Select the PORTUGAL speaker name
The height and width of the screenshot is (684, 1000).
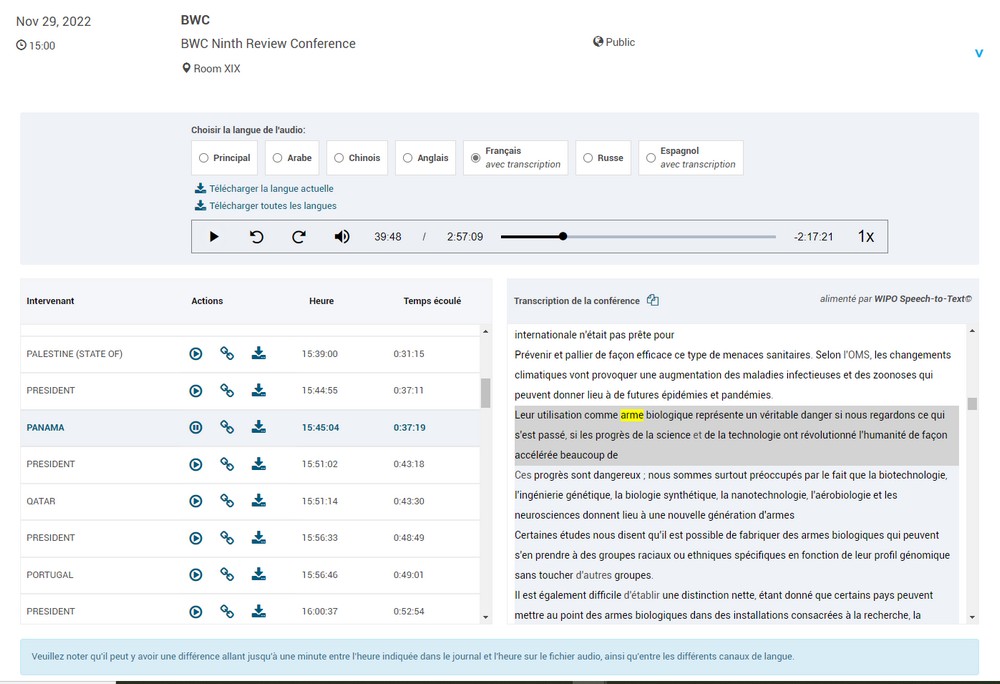[50, 575]
